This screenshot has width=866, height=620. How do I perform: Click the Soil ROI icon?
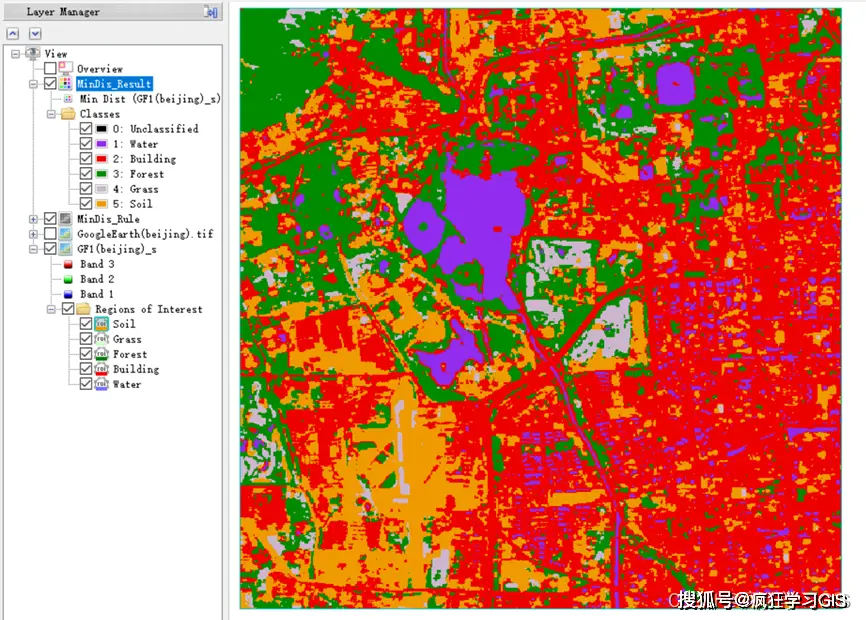101,324
